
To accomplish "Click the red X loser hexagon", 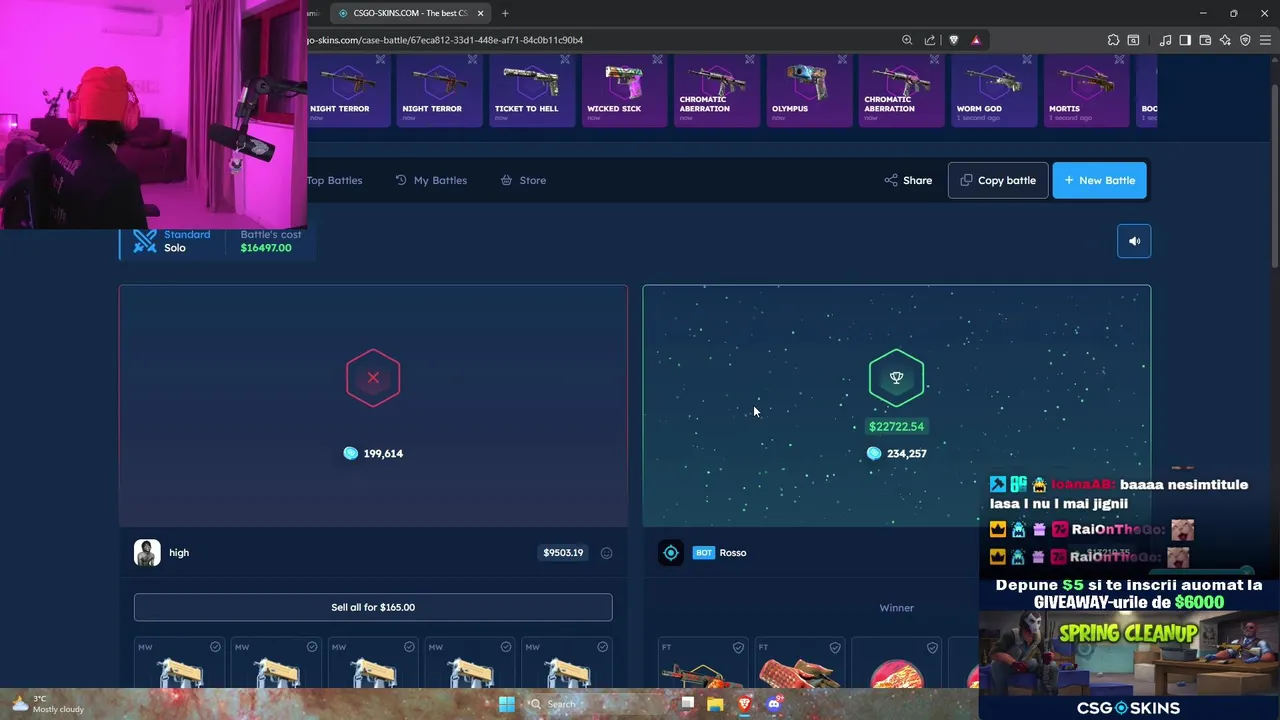I will pyautogui.click(x=373, y=378).
